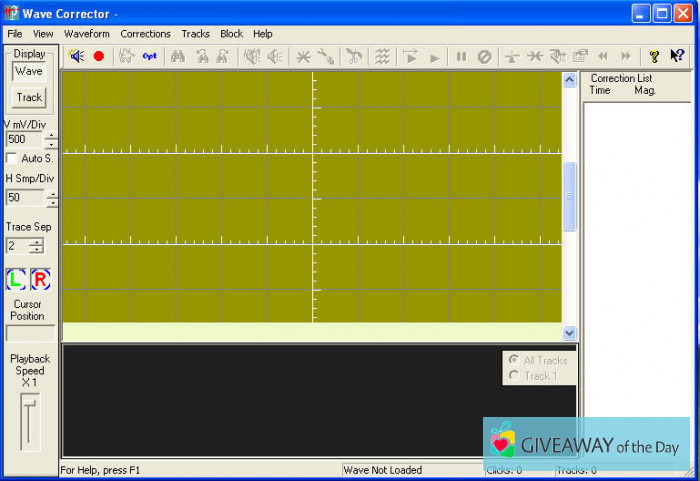The width and height of the screenshot is (700, 481).
Task: Click the Trace Sep spinner arrows
Action: pyautogui.click(x=37, y=246)
